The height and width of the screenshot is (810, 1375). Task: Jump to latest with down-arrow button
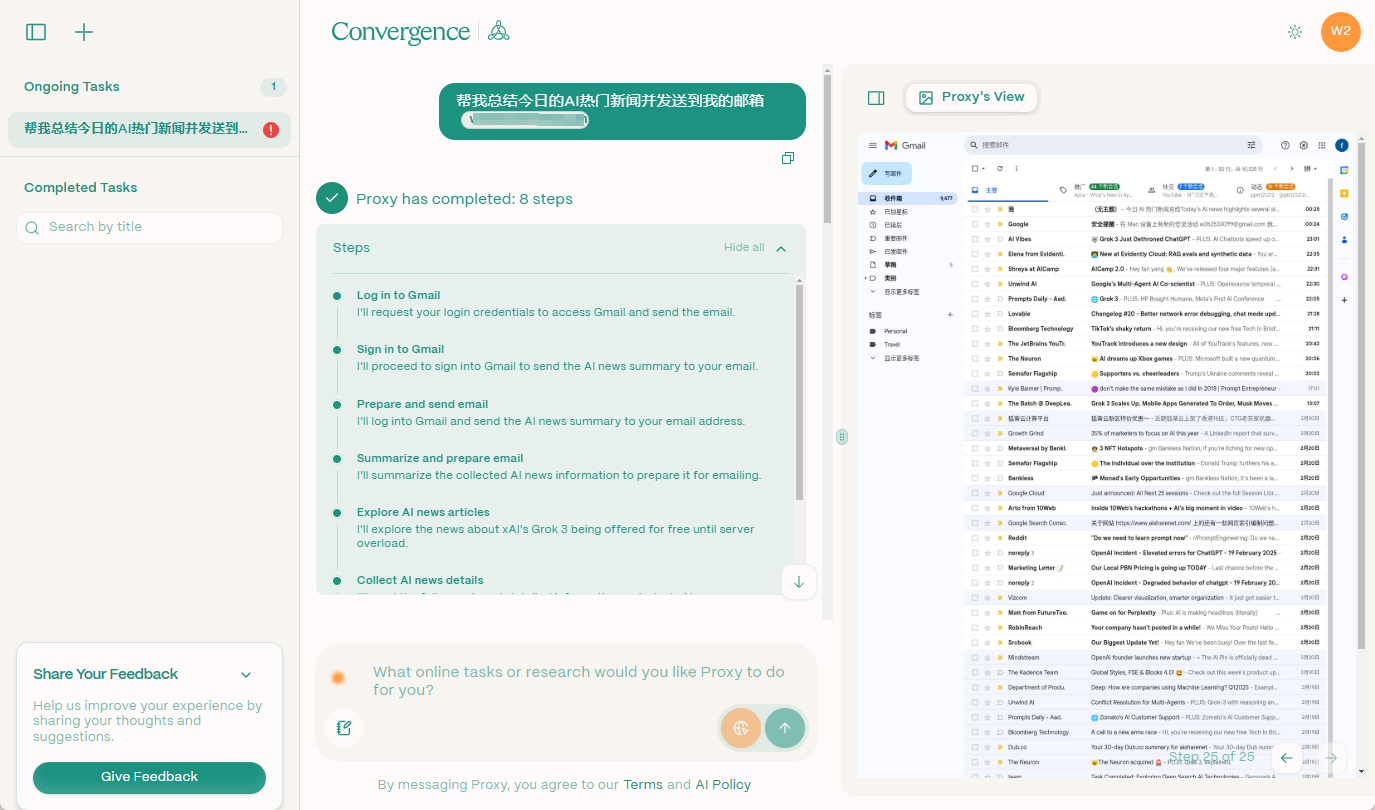click(x=799, y=582)
